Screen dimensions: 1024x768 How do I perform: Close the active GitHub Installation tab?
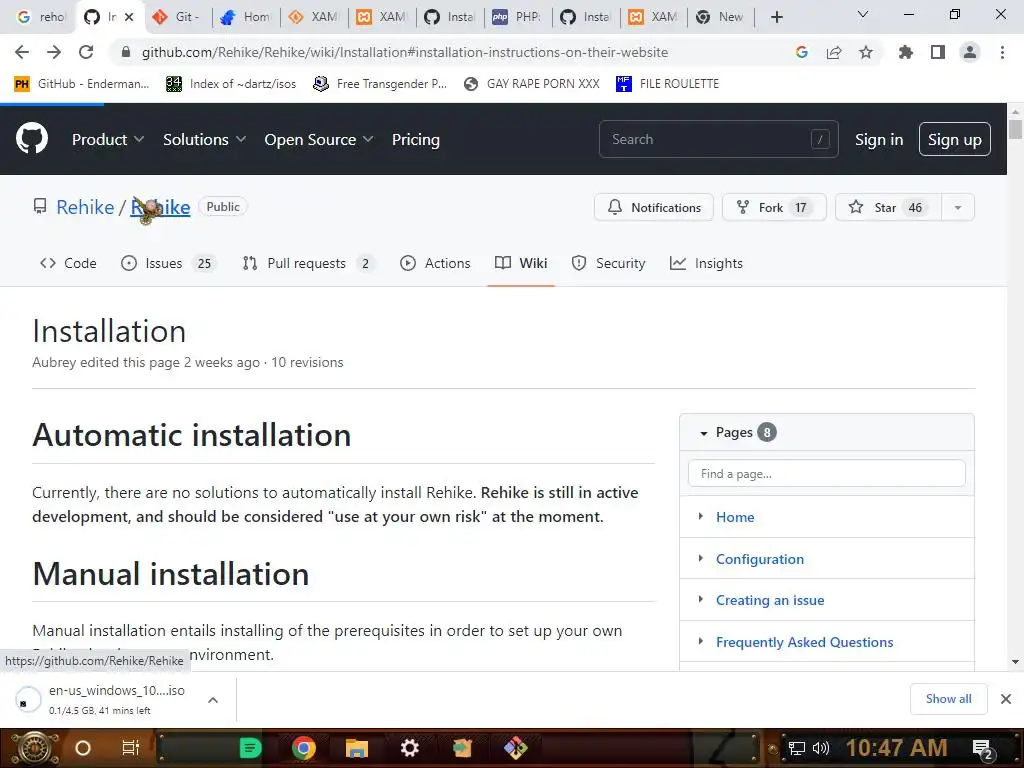129,17
